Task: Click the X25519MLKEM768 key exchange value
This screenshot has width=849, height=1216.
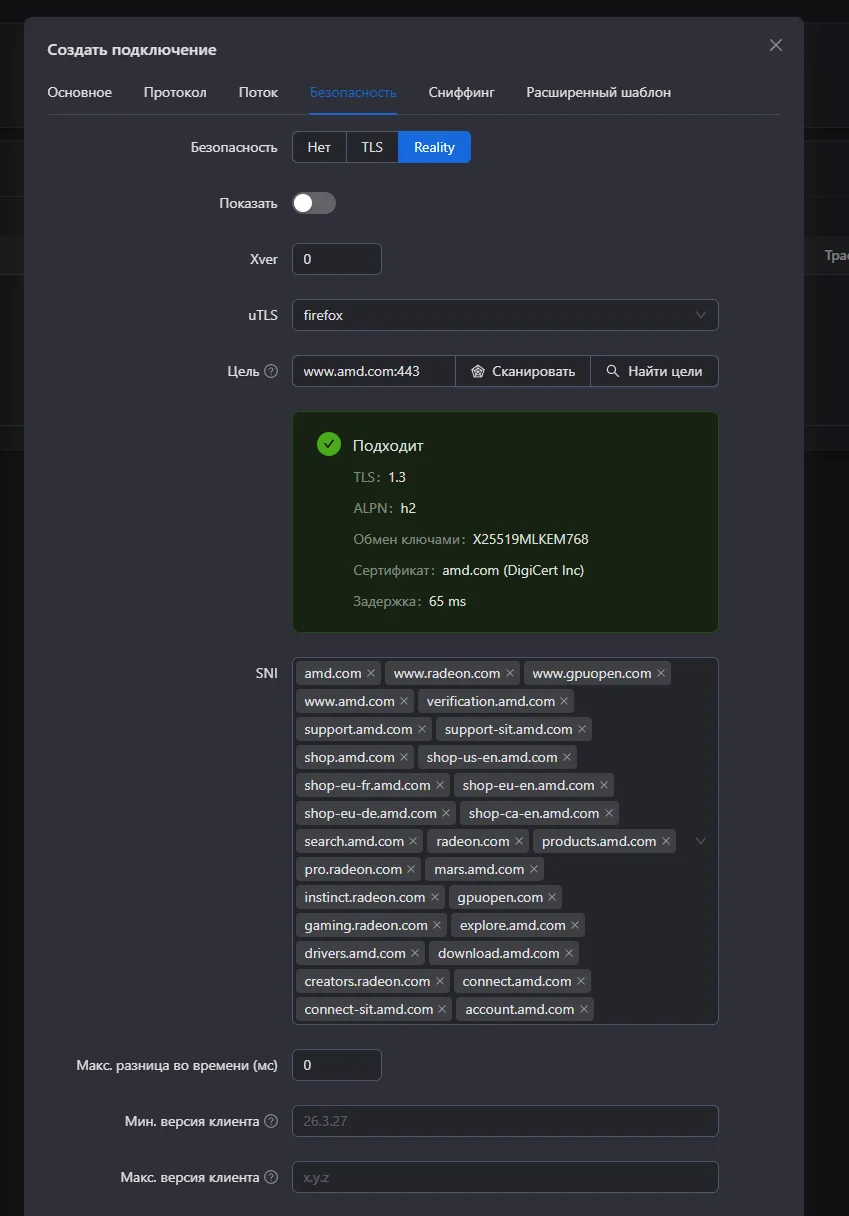Action: click(x=531, y=539)
